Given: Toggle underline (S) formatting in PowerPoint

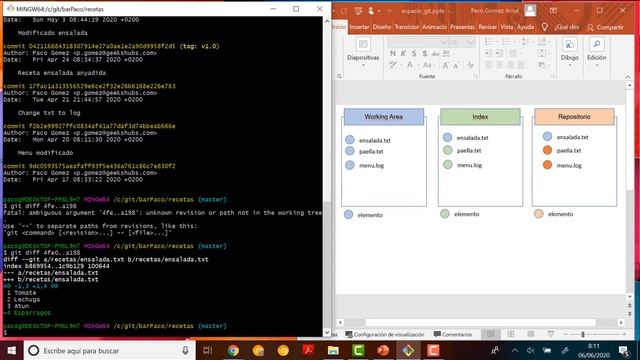Looking at the screenshot, I should tap(414, 53).
